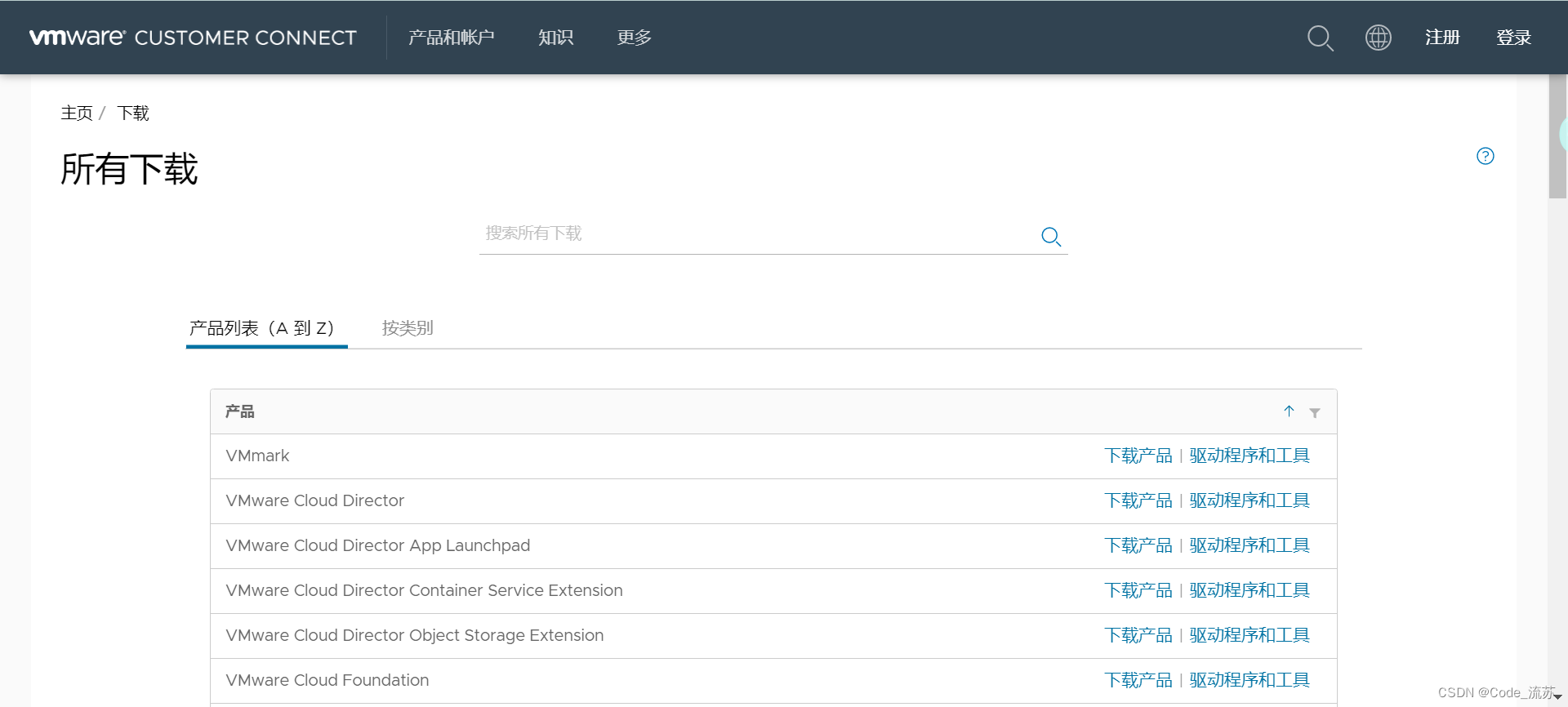Click the 下载 breadcrumb

pyautogui.click(x=133, y=113)
